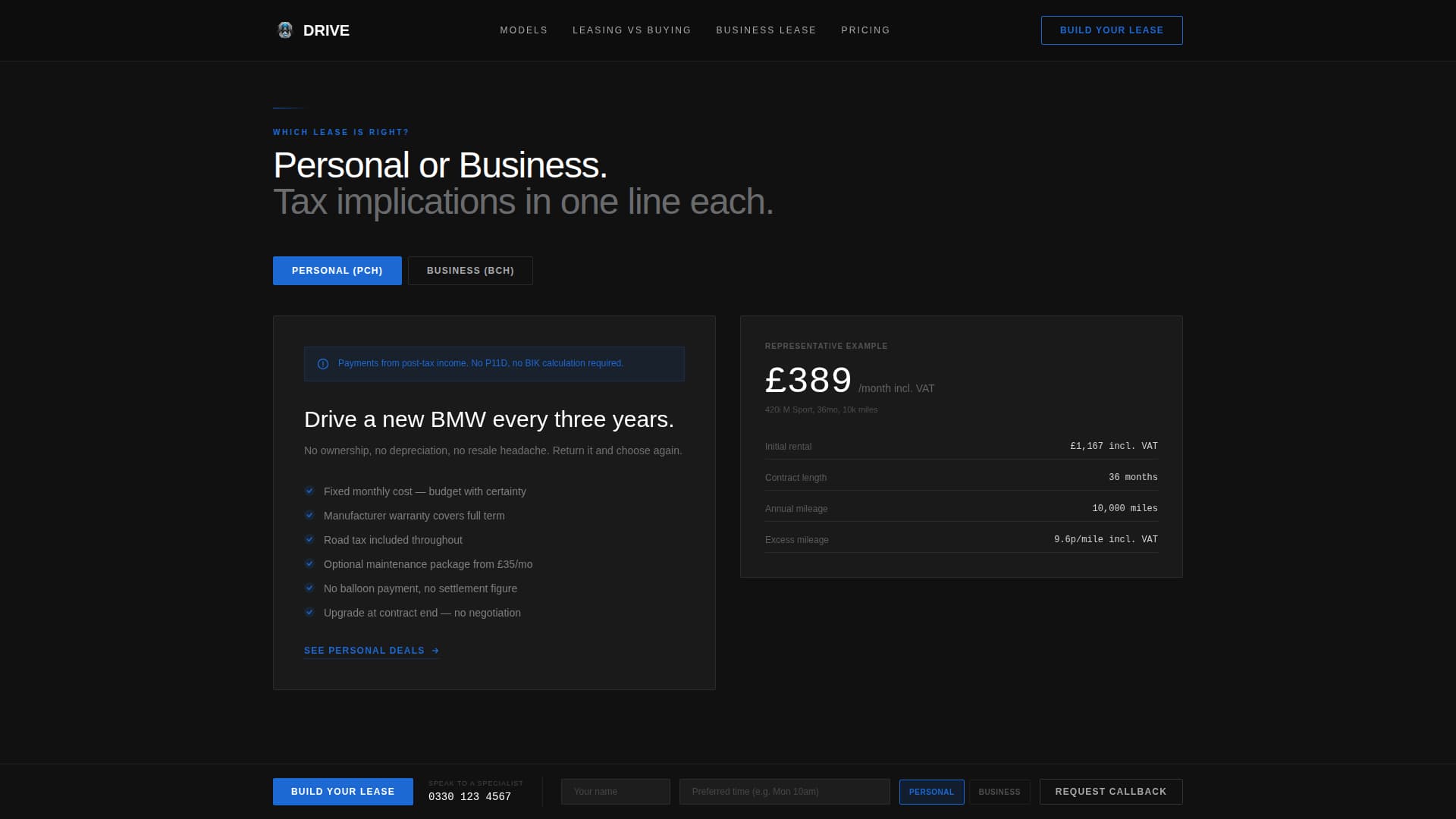This screenshot has height=819, width=1456.
Task: Click the checkmark beside Road tax included throughout
Action: tap(309, 539)
